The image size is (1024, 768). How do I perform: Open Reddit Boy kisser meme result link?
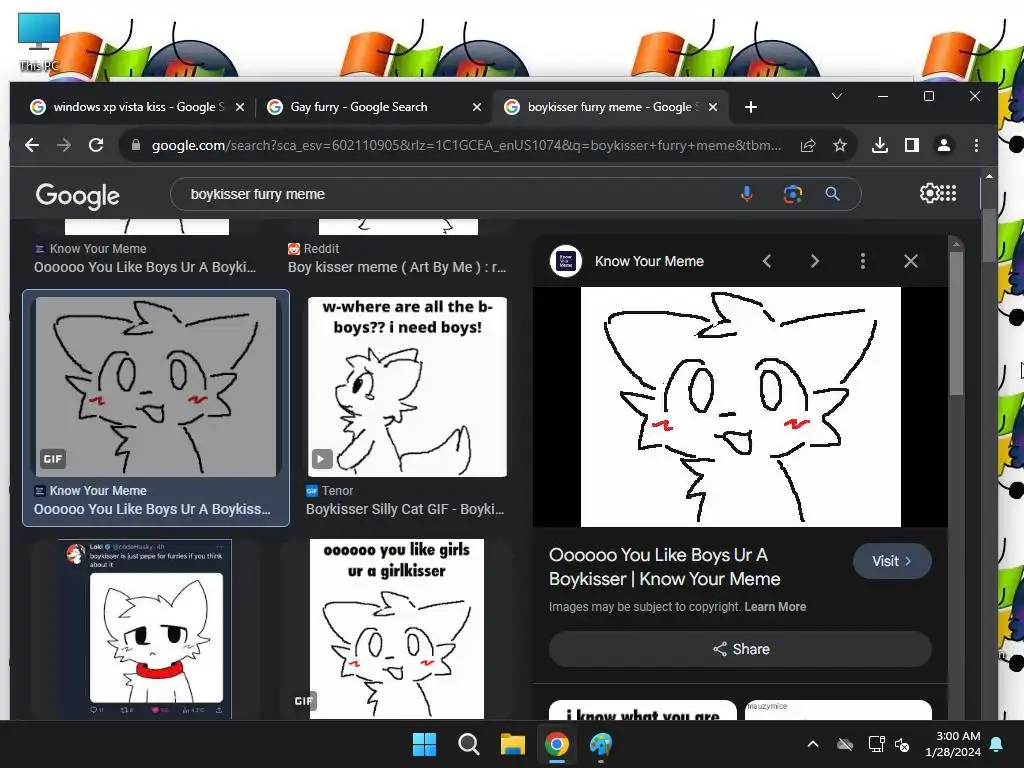397,267
